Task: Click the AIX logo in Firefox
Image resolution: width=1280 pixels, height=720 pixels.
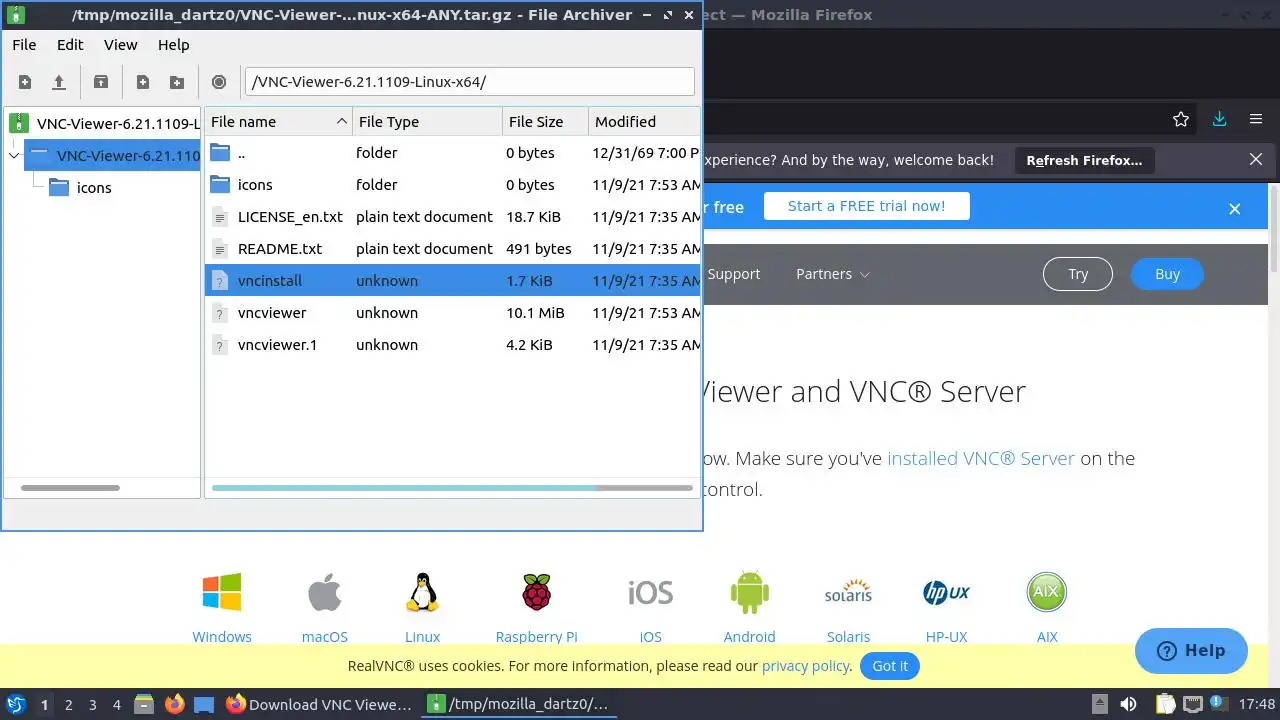Action: point(1047,592)
